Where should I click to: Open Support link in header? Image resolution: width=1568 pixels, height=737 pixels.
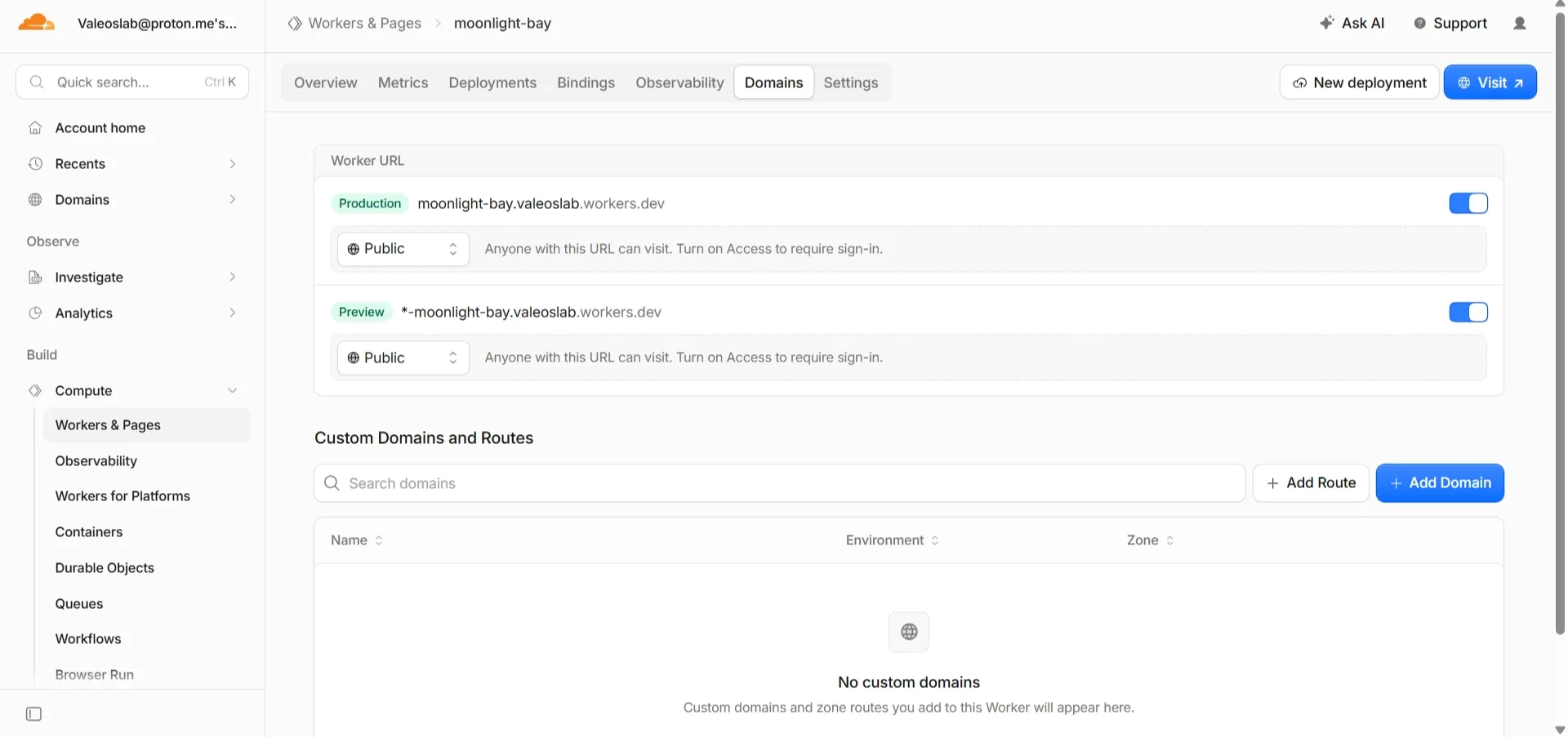coord(1450,24)
